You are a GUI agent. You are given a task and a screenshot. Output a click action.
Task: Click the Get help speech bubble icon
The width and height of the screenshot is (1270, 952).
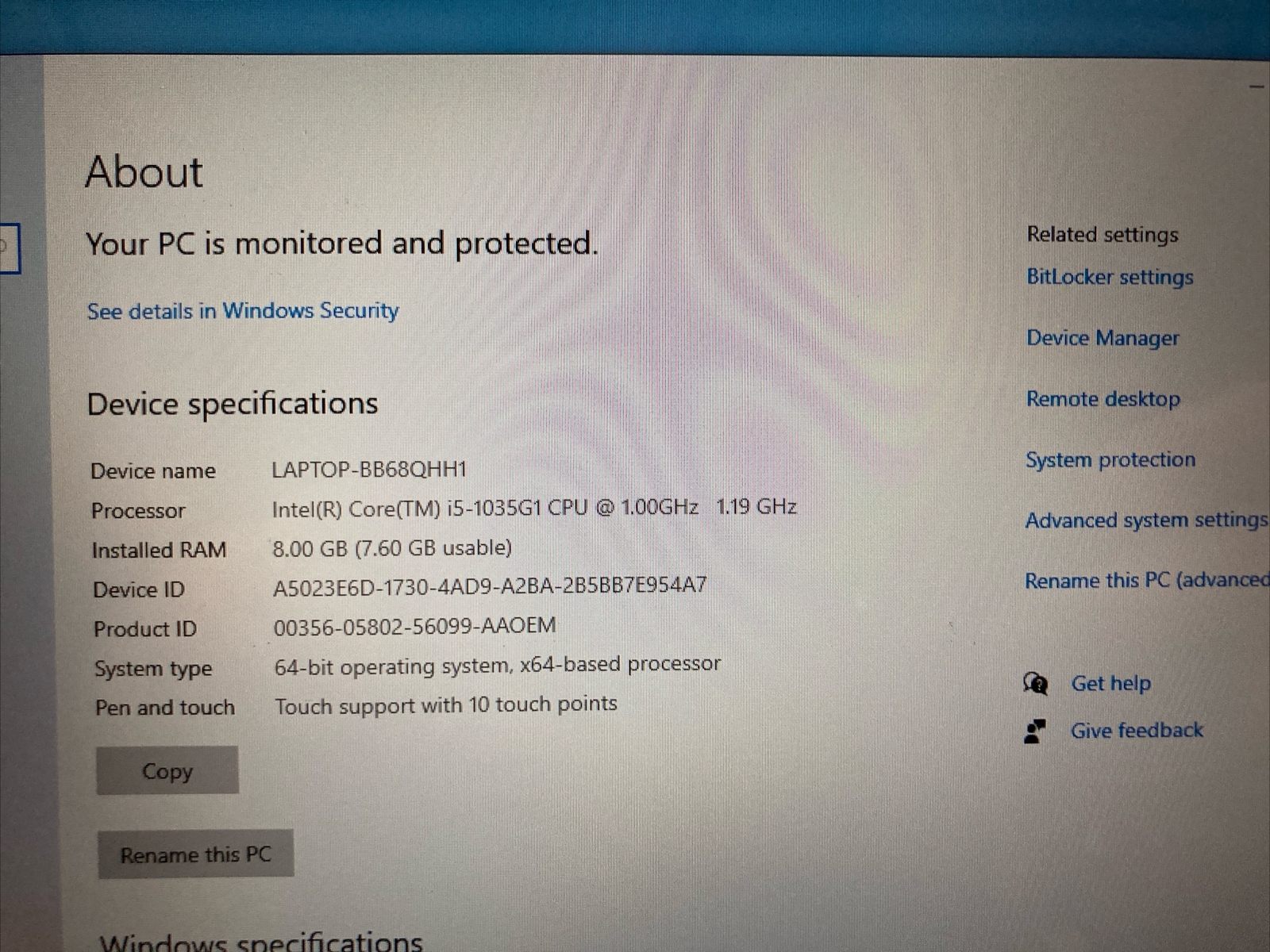(1035, 684)
